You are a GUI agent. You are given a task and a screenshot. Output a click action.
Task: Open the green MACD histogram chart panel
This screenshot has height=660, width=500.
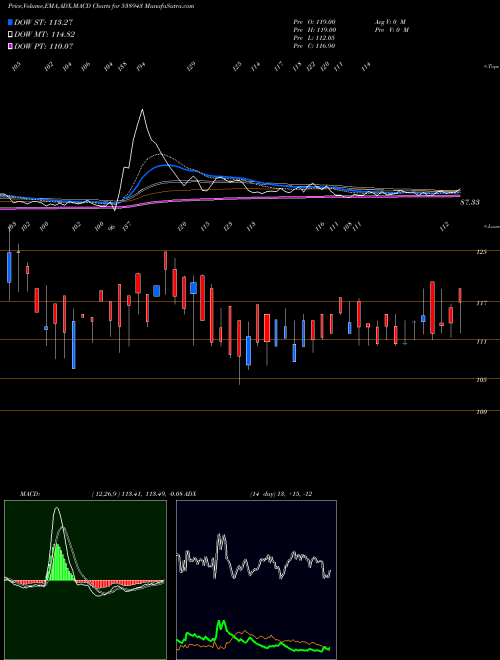[x=85, y=580]
